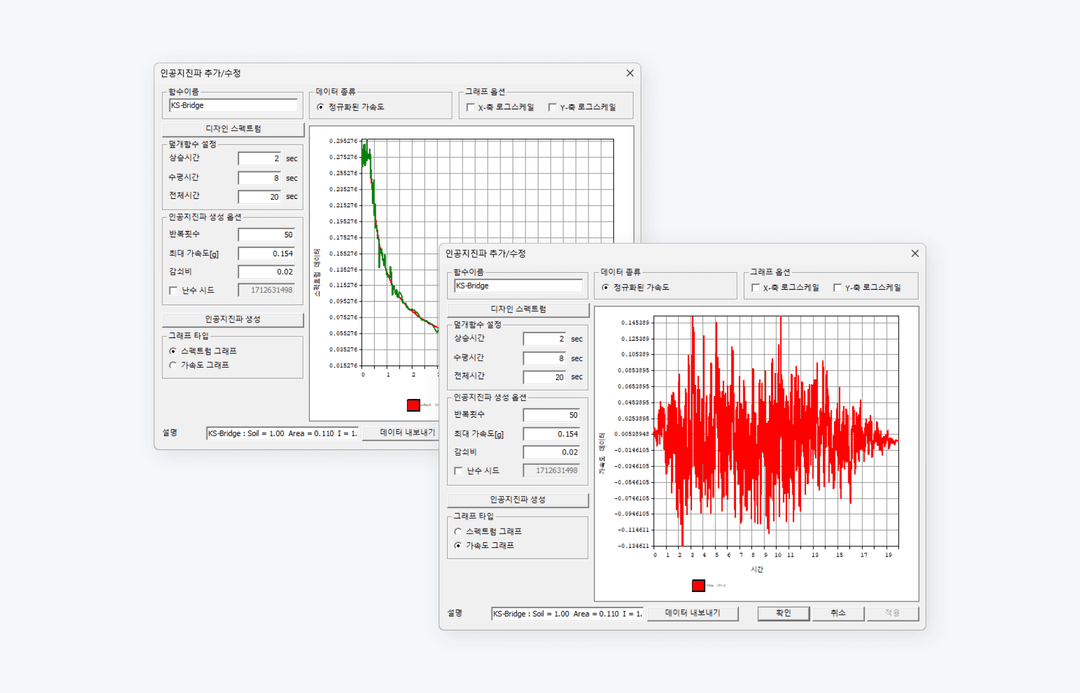This screenshot has width=1080, height=693.
Task: Click 데이터 내보내기 in back dialog
Action: pyautogui.click(x=400, y=433)
